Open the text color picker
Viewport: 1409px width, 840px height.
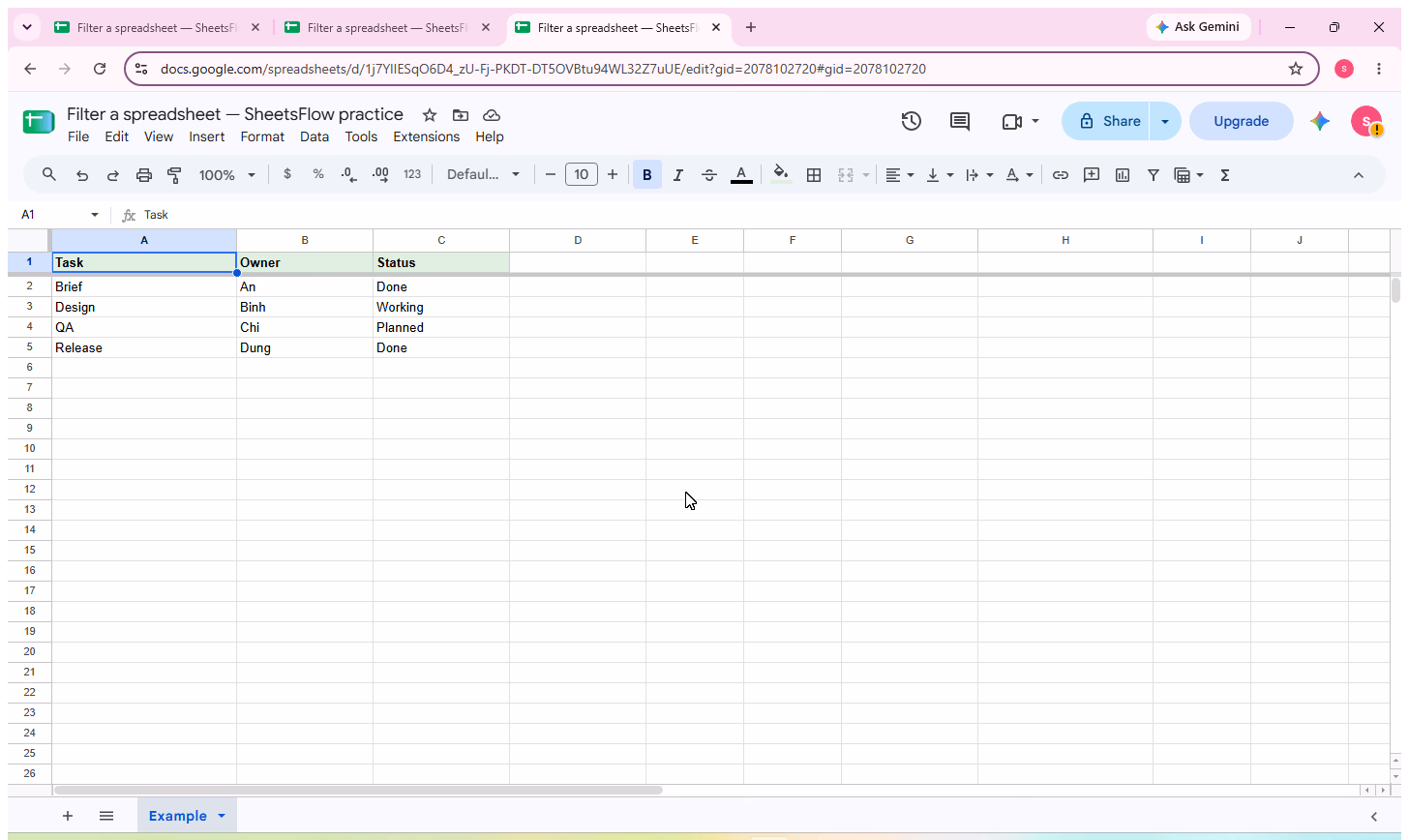(741, 175)
